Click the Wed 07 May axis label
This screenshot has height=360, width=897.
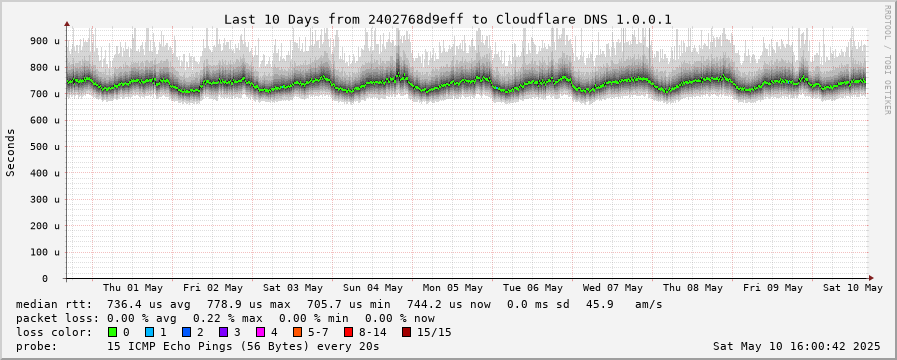click(x=613, y=288)
